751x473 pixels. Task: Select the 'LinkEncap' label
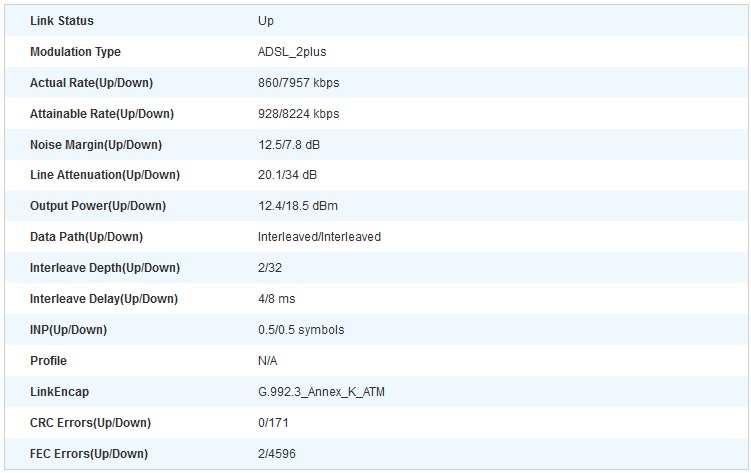click(59, 392)
